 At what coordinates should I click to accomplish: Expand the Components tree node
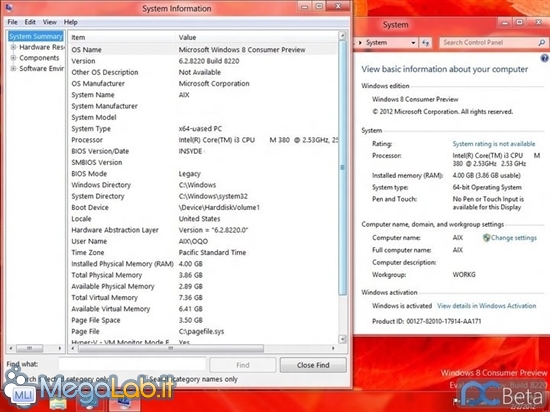[x=13, y=58]
